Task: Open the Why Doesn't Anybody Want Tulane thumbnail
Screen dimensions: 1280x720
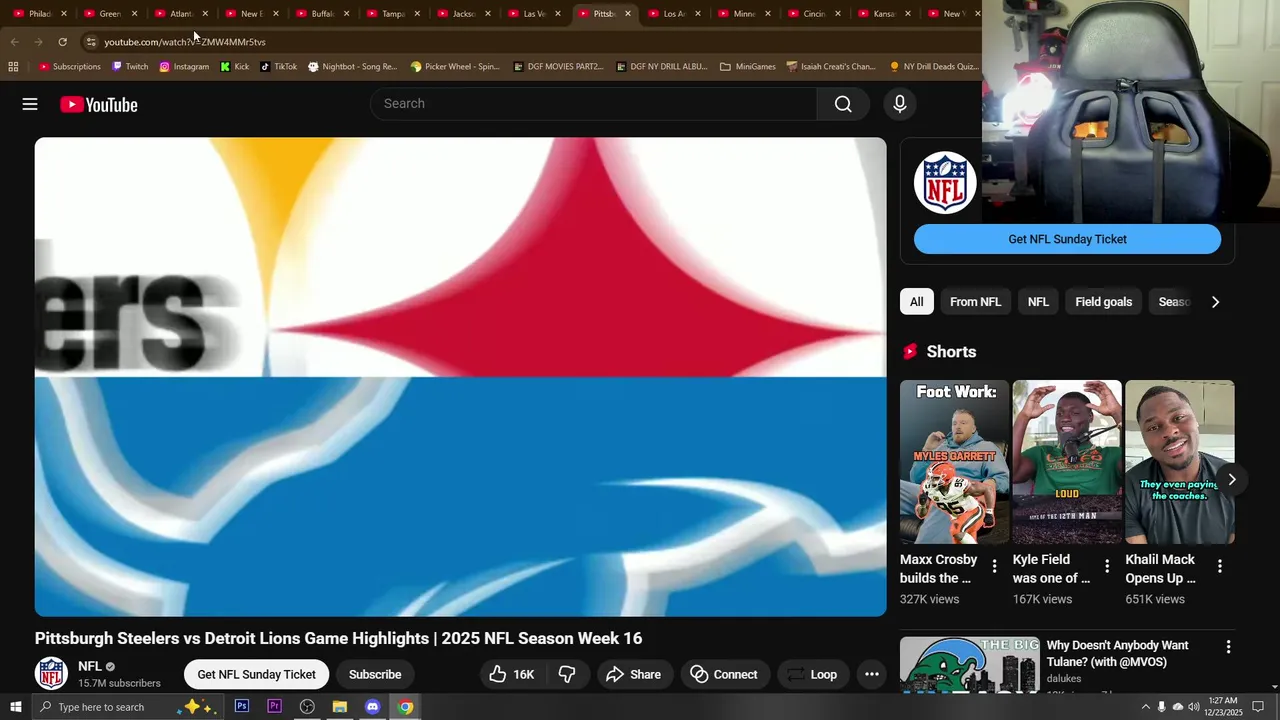Action: (x=969, y=664)
